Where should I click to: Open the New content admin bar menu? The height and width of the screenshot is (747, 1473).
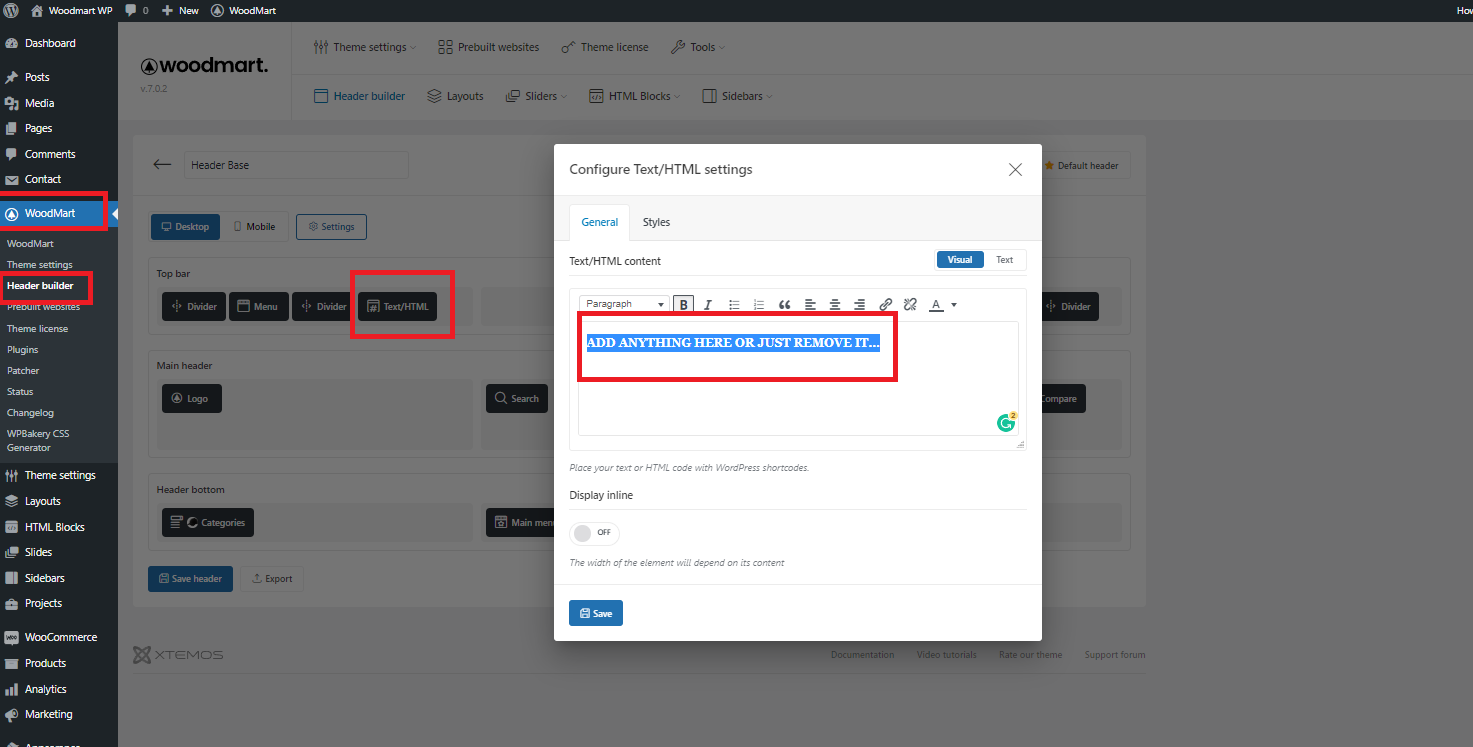tap(180, 10)
